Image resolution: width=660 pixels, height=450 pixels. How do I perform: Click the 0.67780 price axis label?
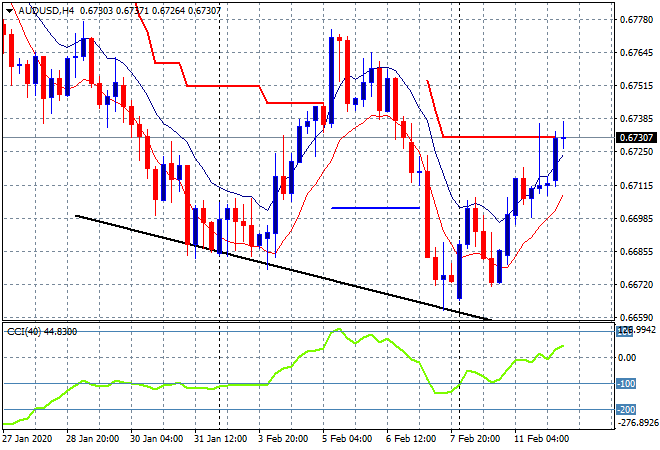636,20
